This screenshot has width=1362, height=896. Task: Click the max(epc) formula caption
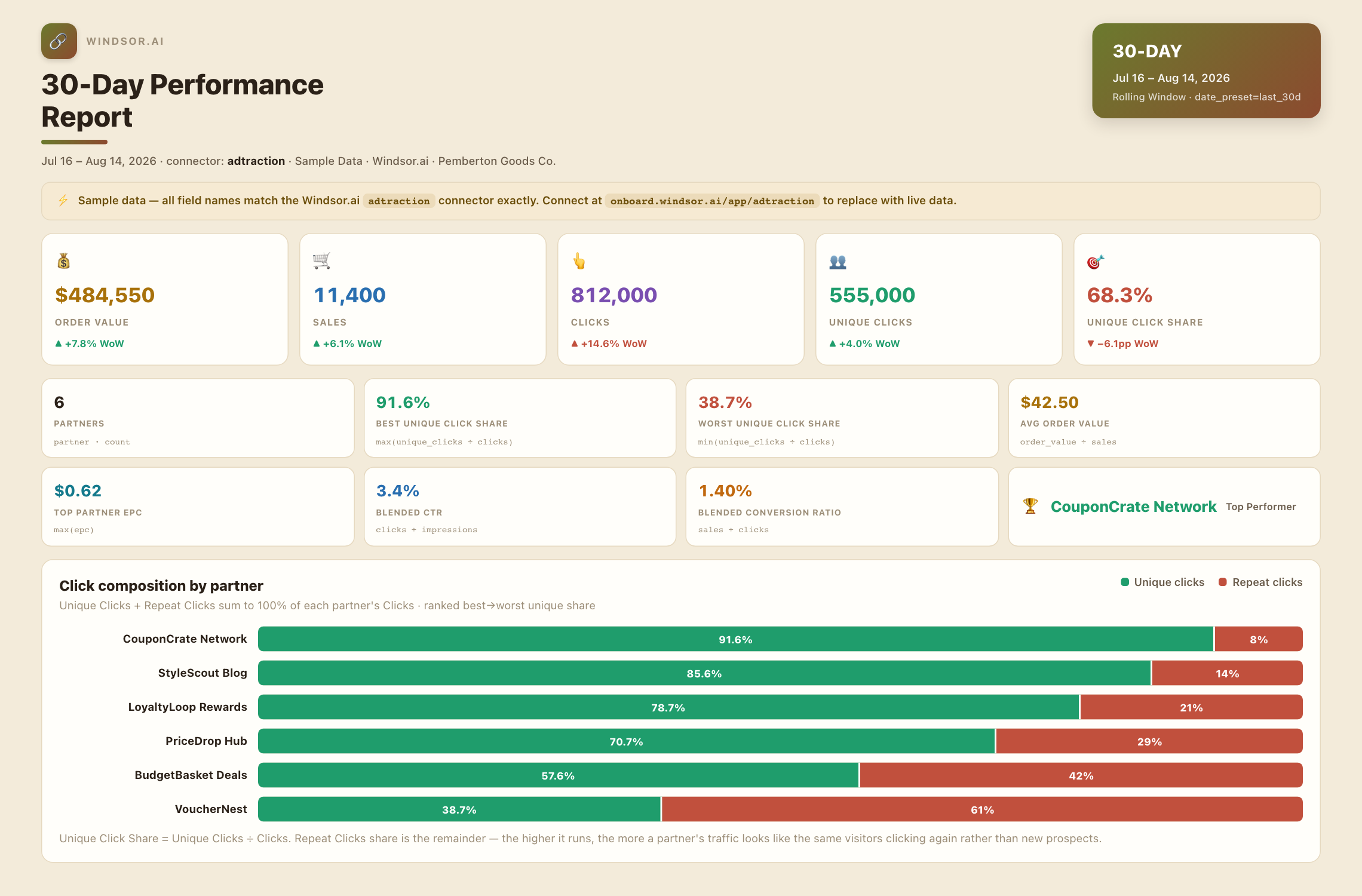coord(74,530)
